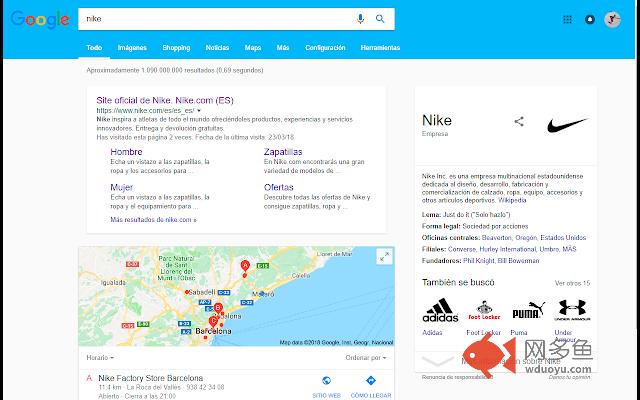Open Nike Factory Store Barcelona listing
The width and height of the screenshot is (640, 400).
[x=151, y=378]
